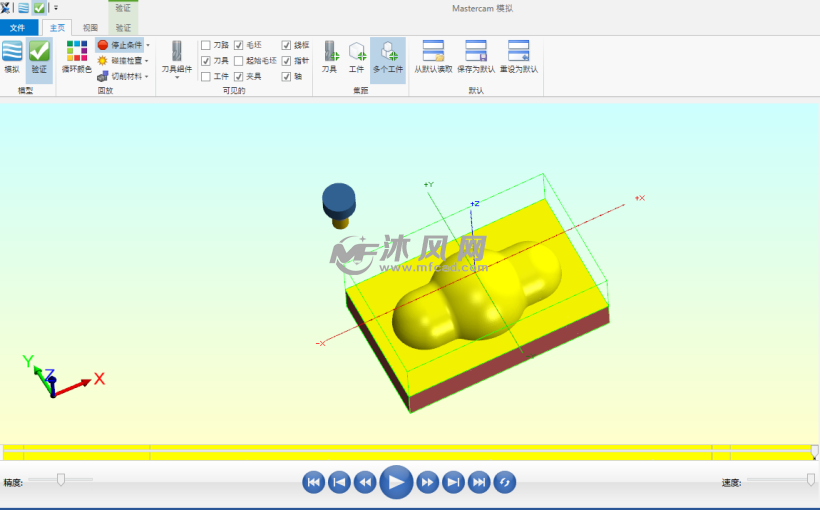Click 保存为默认 save as default icon
Screen dimensions: 820x510
476,51
